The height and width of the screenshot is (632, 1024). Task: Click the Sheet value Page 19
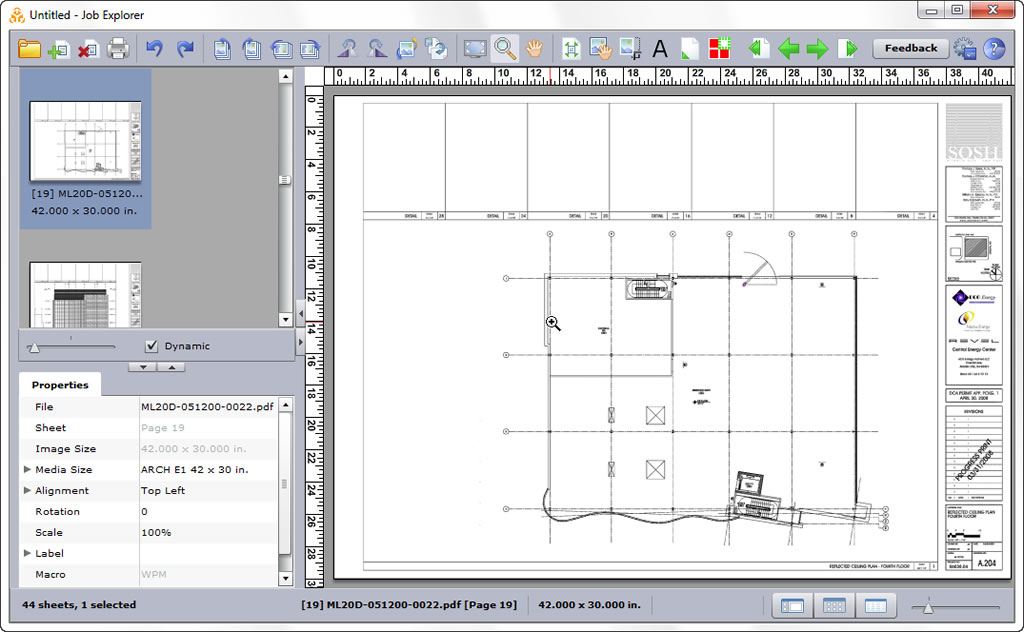point(163,428)
